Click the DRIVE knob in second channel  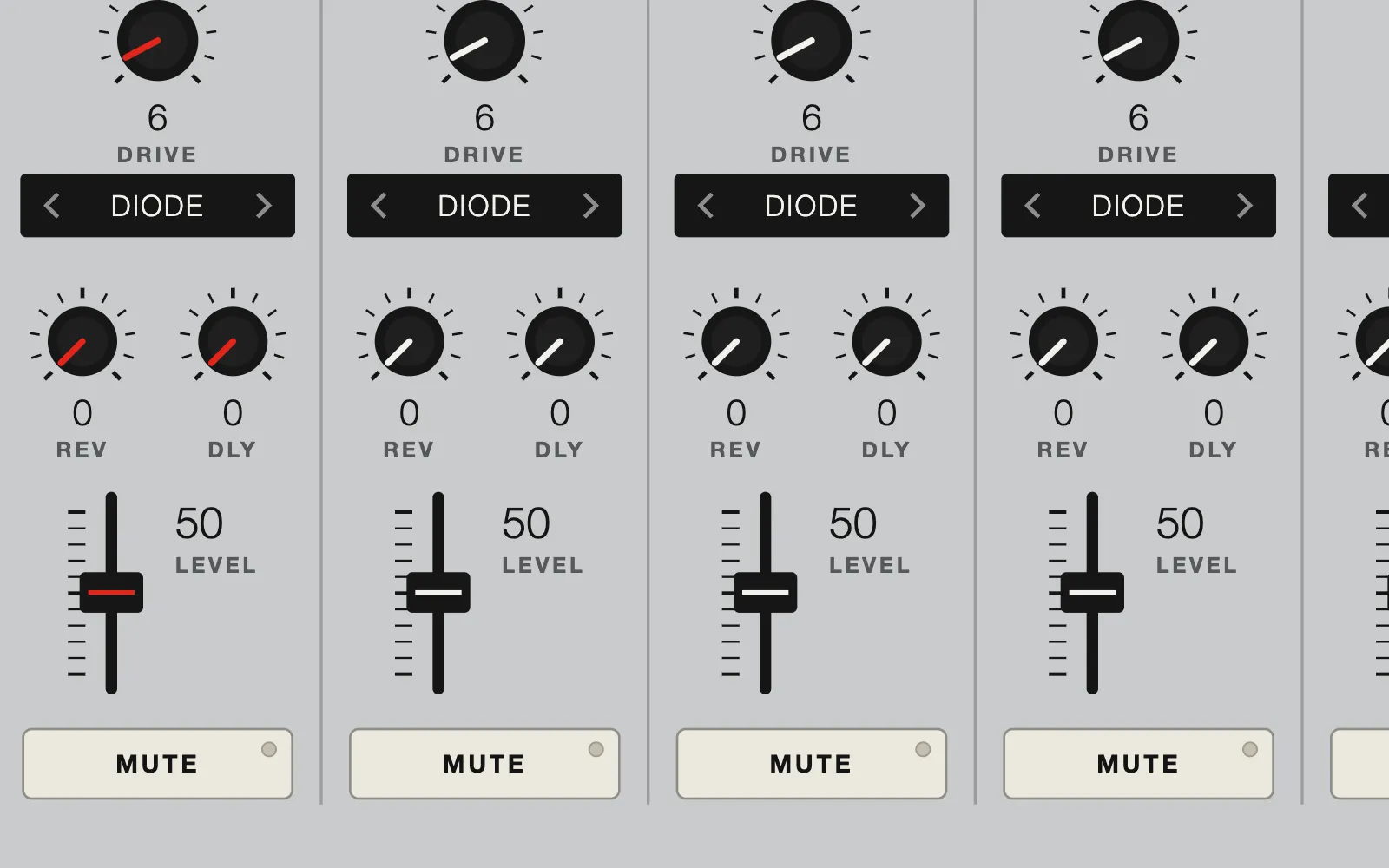(x=484, y=40)
